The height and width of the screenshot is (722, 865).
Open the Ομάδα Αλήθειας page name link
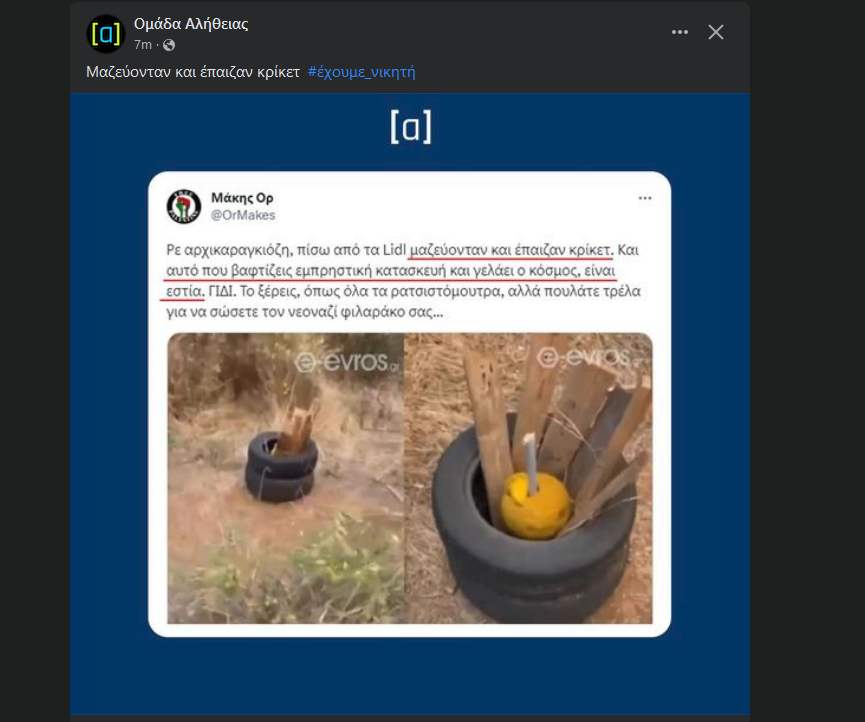coord(191,24)
